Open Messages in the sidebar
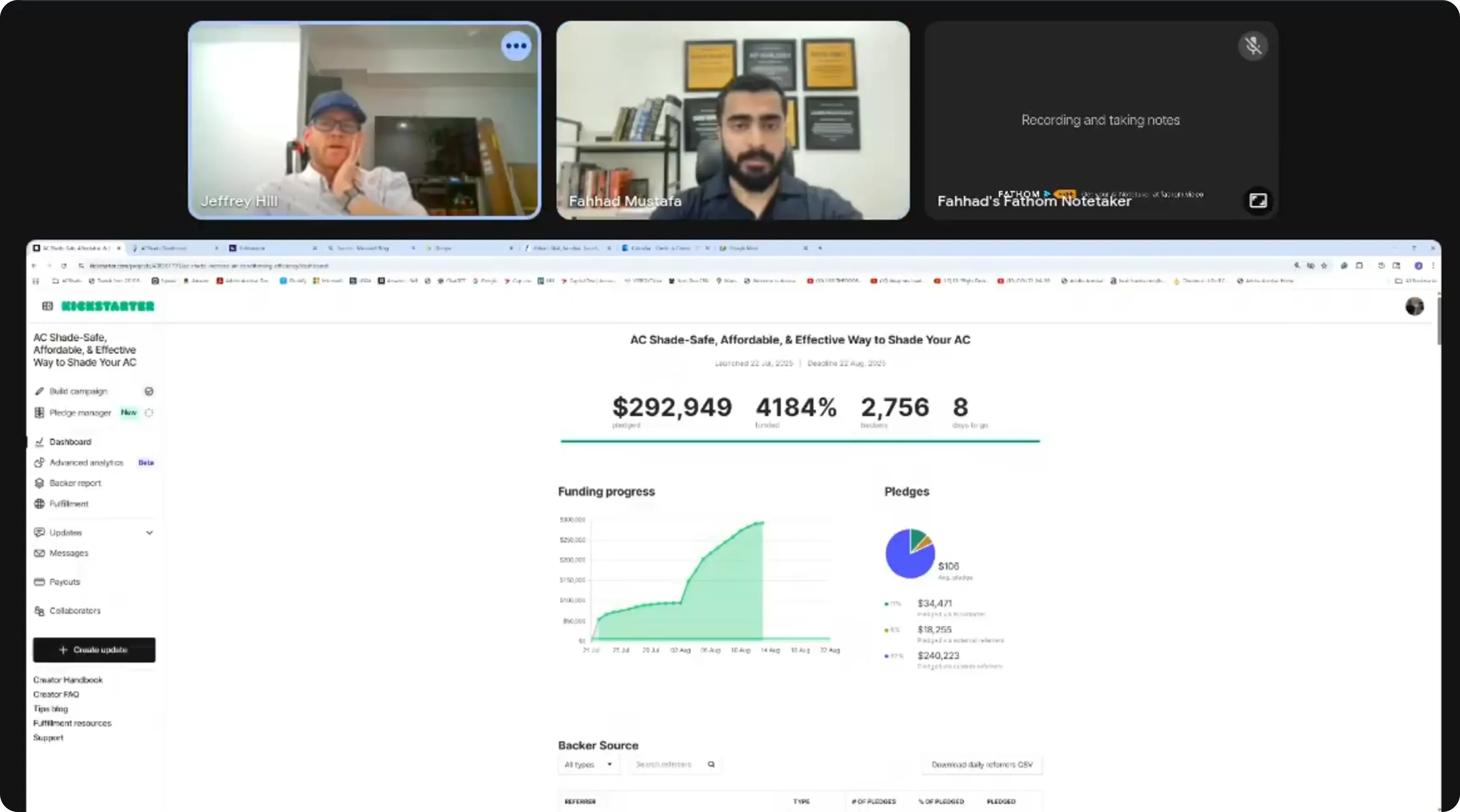Screen dimensions: 1460x812 tap(69, 553)
